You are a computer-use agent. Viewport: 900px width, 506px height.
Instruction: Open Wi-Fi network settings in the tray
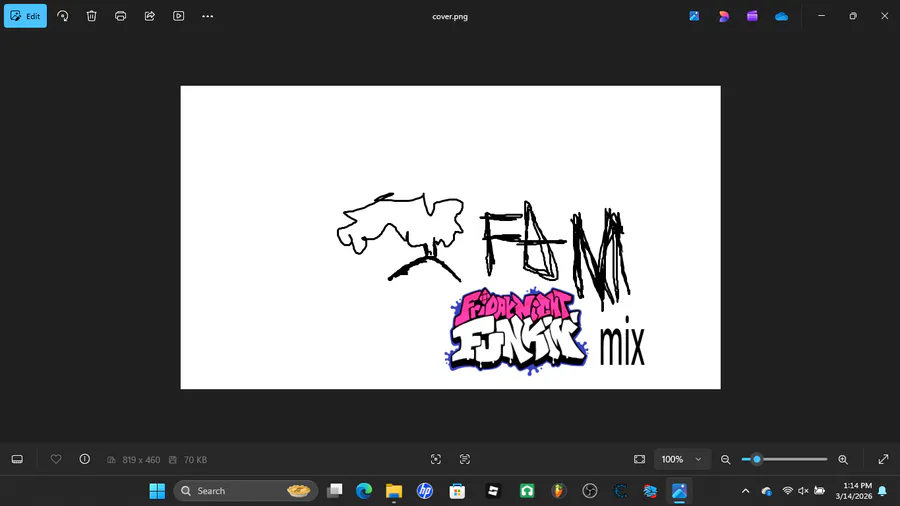pyautogui.click(x=788, y=491)
